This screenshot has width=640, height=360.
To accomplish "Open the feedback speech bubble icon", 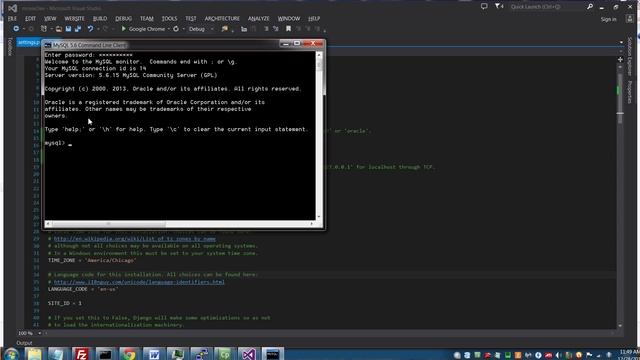I will 484,7.
